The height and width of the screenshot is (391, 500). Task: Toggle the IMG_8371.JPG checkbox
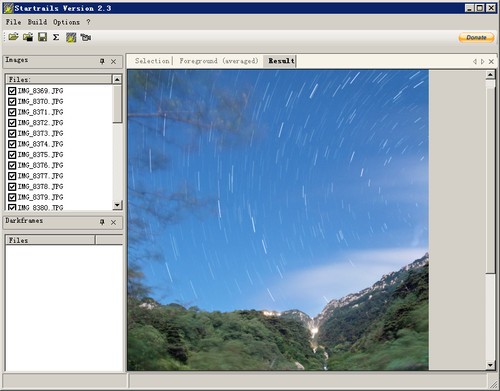coord(12,112)
